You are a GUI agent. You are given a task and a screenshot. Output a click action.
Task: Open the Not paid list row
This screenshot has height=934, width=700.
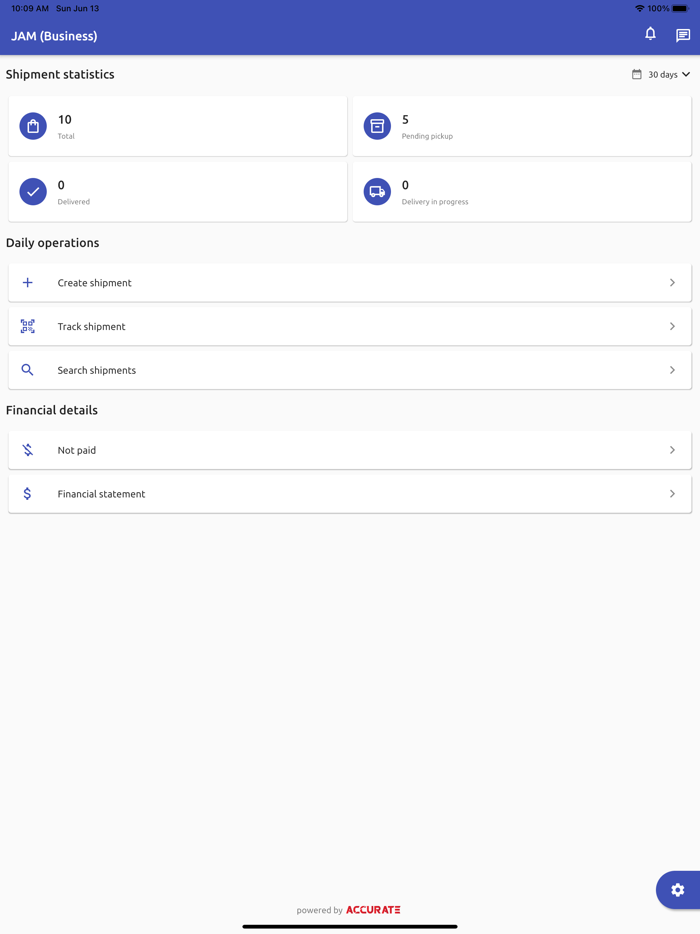click(349, 450)
